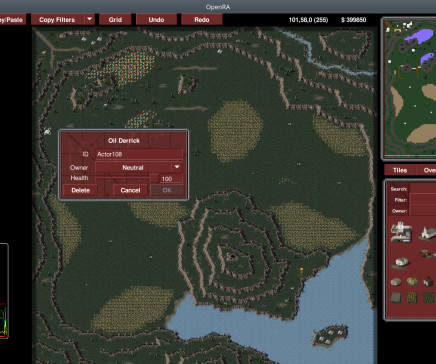Image resolution: width=436 pixels, height=364 pixels.
Task: Open the Owner filter field in actor palette
Action: tap(423, 211)
